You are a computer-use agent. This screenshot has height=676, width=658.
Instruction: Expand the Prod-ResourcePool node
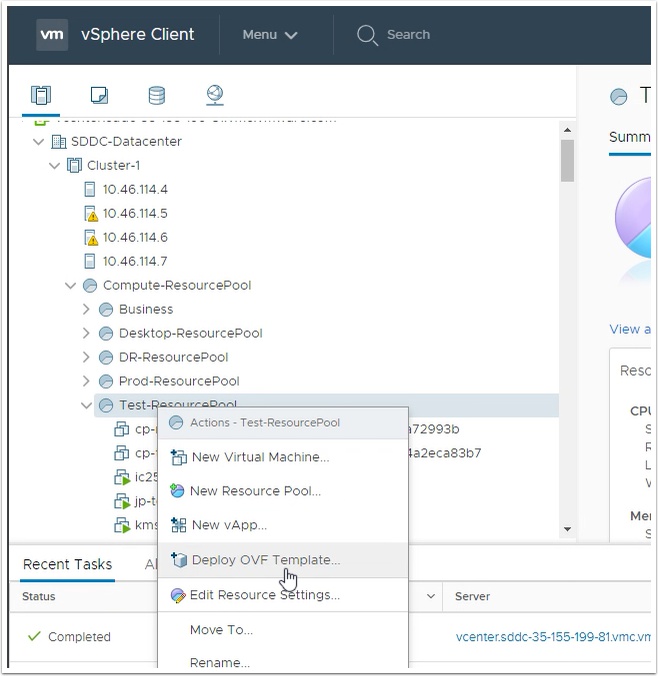tap(86, 381)
